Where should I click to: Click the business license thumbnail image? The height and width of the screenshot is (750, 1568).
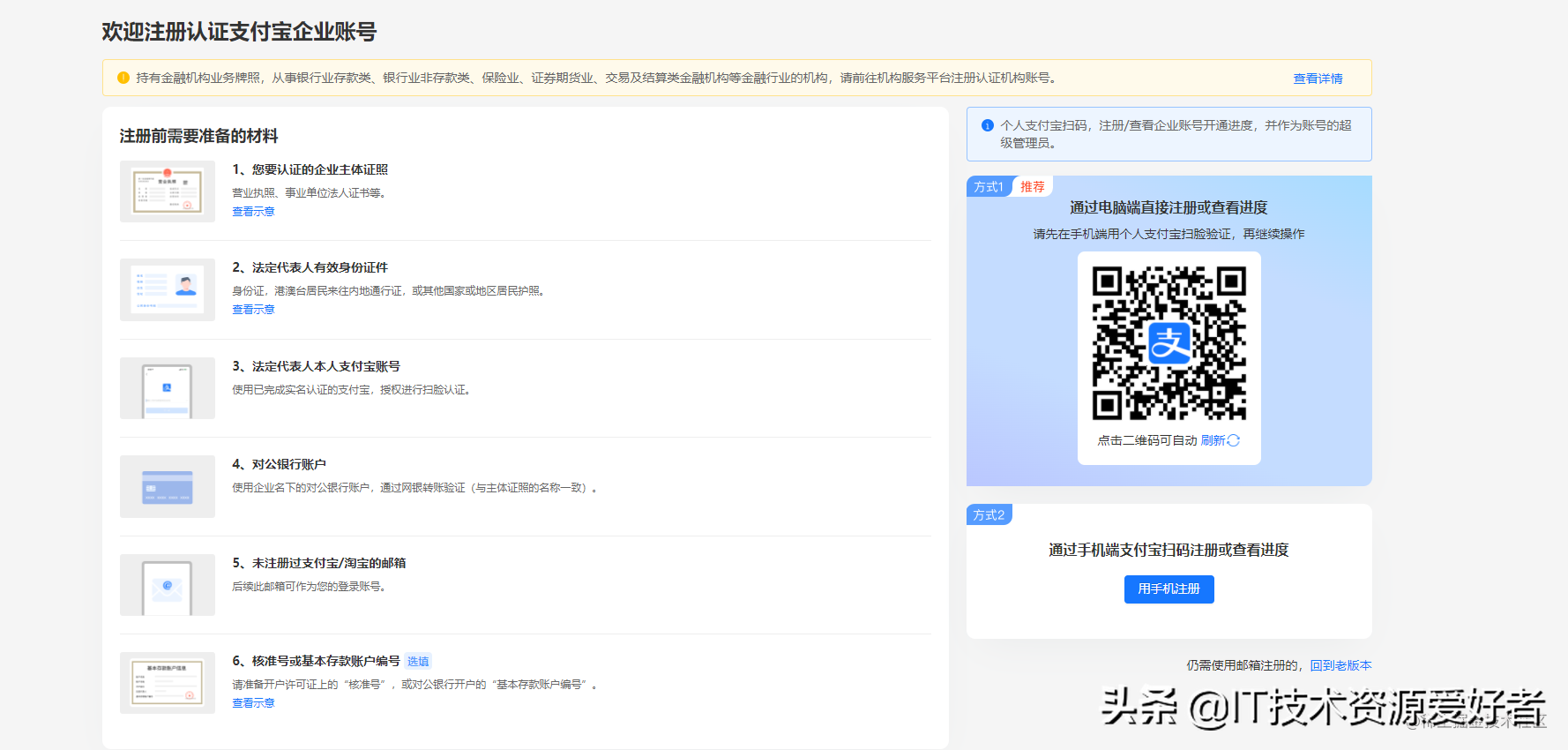pyautogui.click(x=168, y=191)
